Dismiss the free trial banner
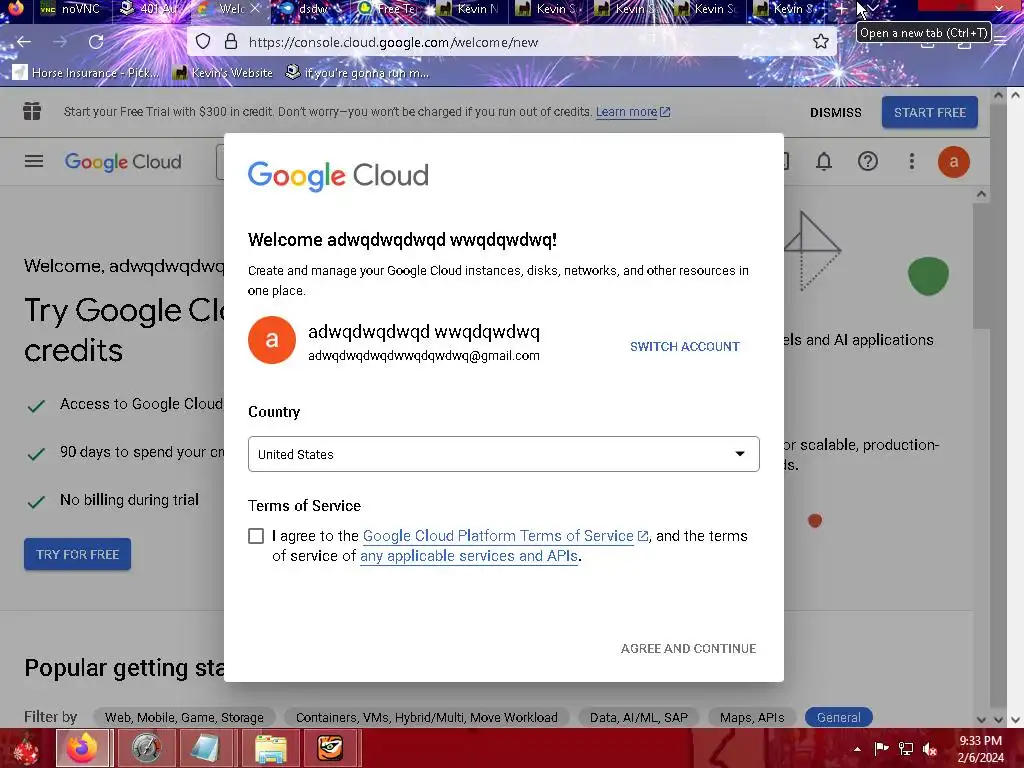 coord(835,112)
